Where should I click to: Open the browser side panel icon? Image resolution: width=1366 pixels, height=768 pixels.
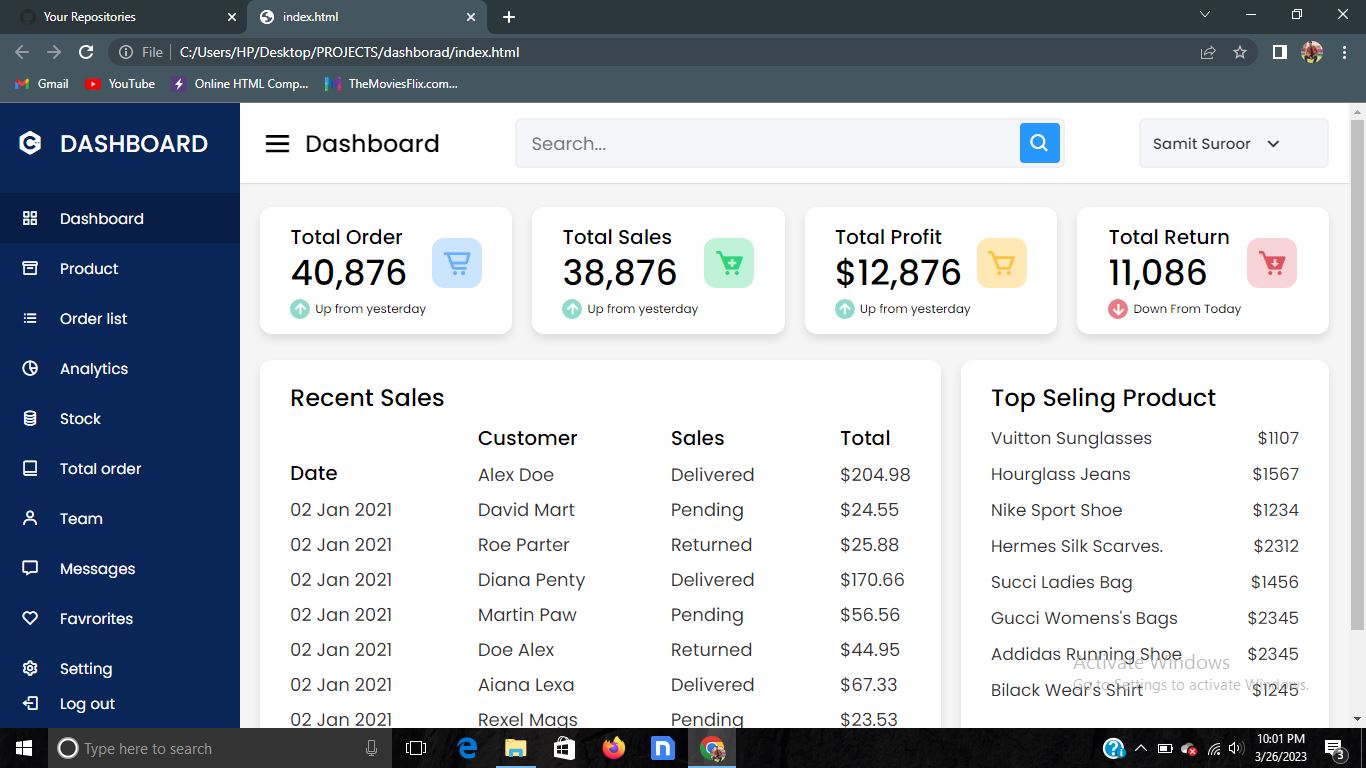point(1279,52)
